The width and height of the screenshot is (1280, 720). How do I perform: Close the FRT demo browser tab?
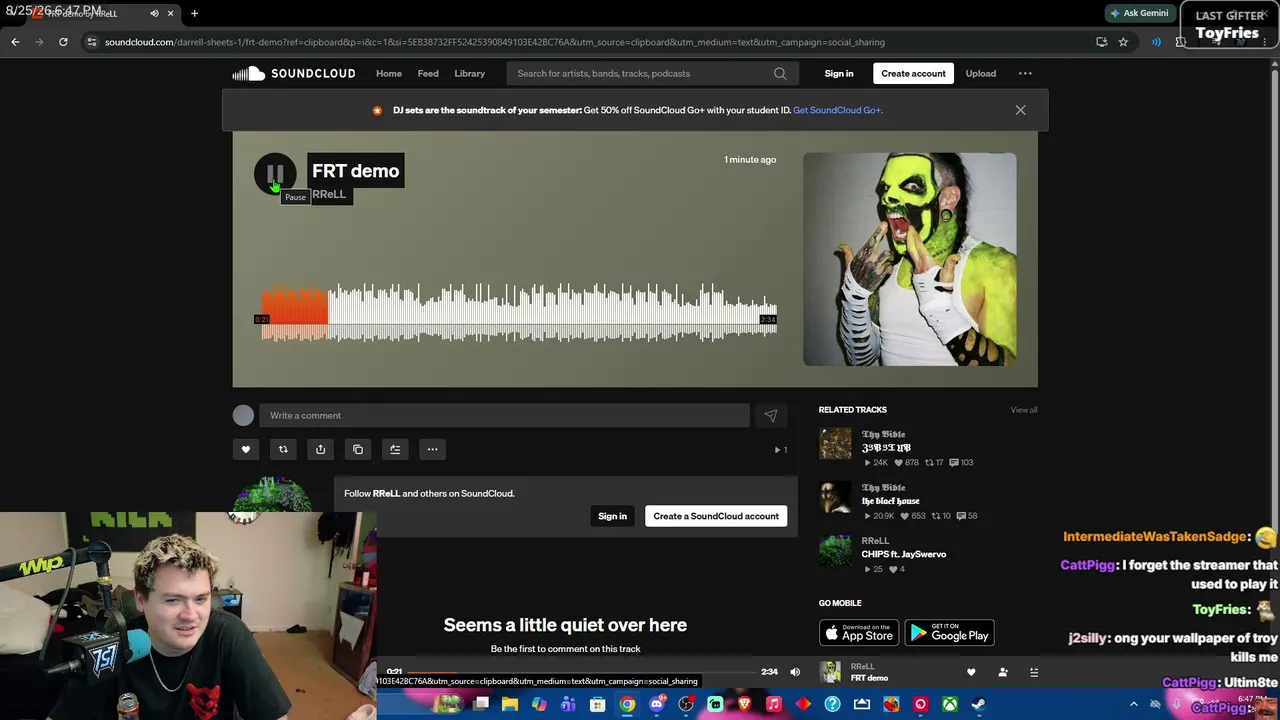pos(170,14)
